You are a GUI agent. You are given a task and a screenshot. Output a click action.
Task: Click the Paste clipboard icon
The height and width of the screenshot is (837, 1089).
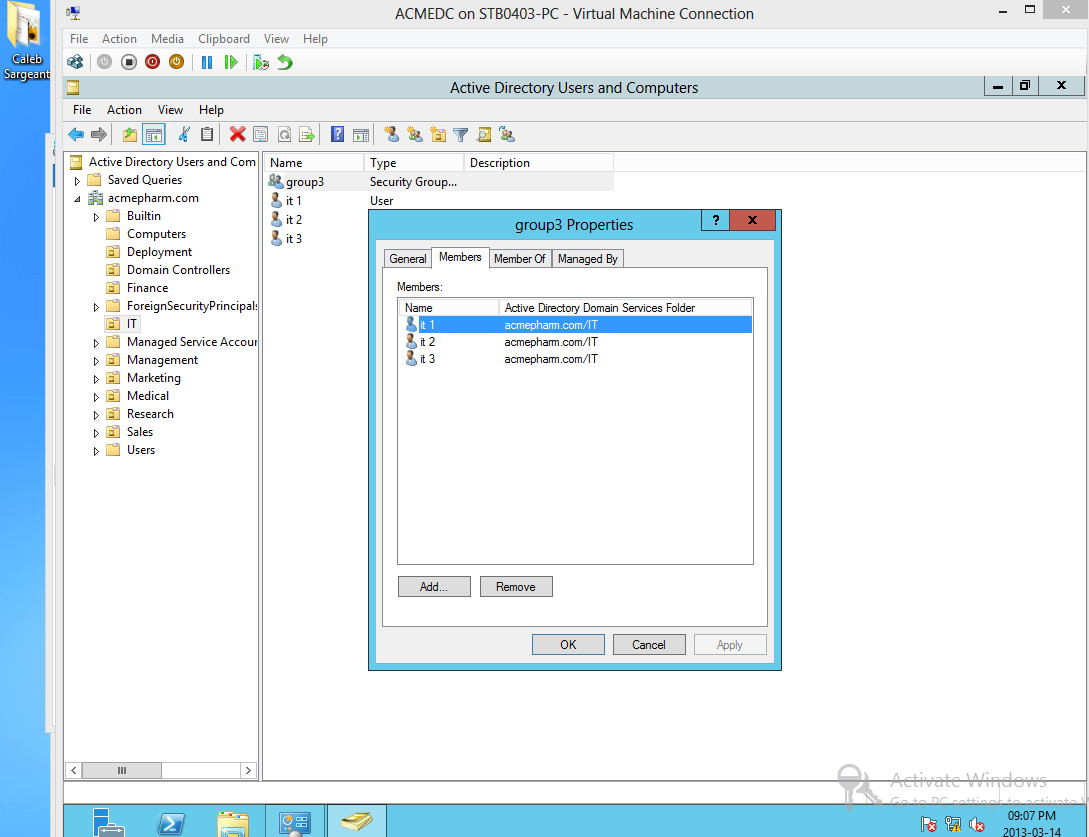point(207,134)
